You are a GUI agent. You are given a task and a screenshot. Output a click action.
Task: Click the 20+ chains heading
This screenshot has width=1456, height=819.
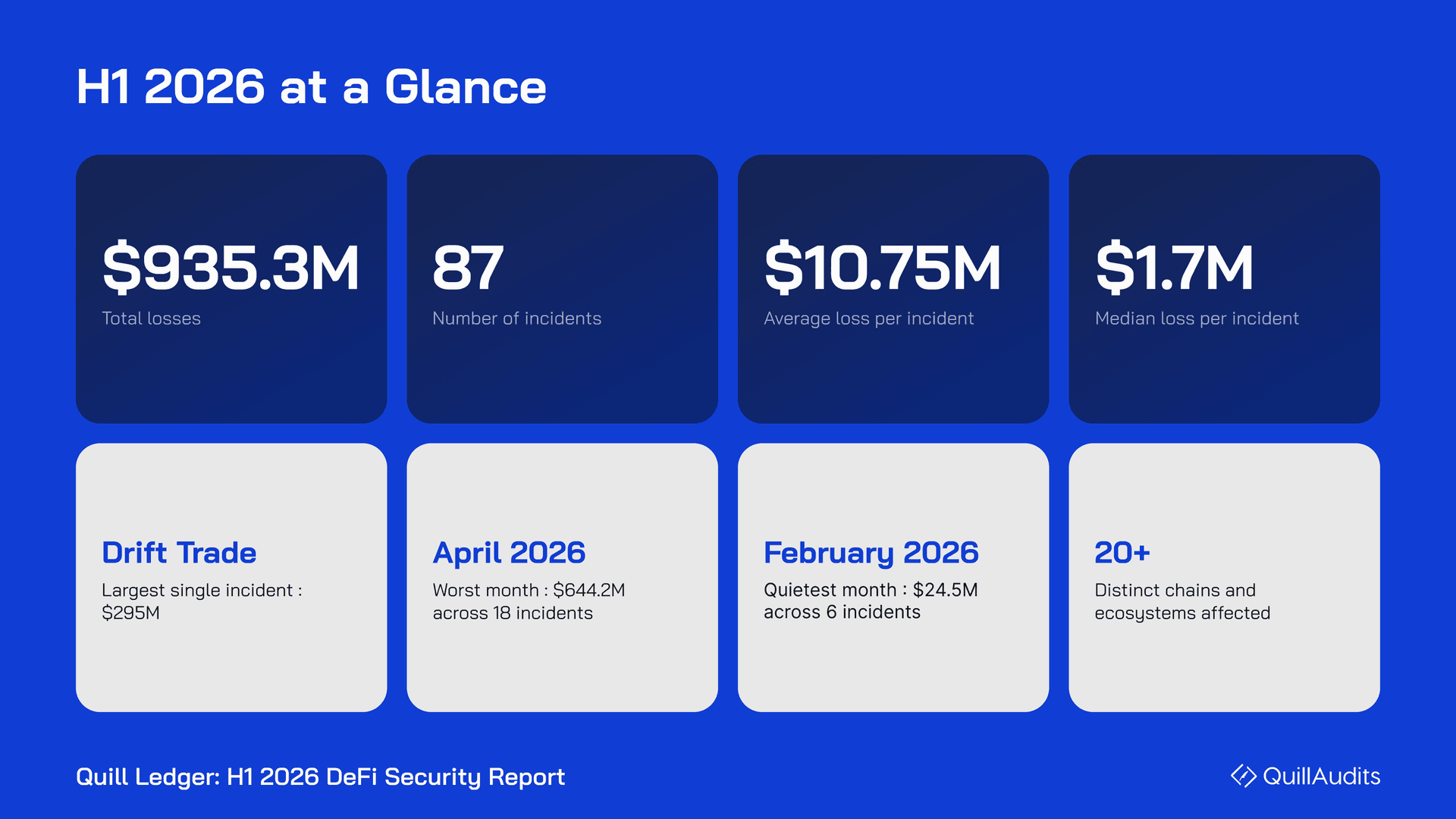point(1122,553)
